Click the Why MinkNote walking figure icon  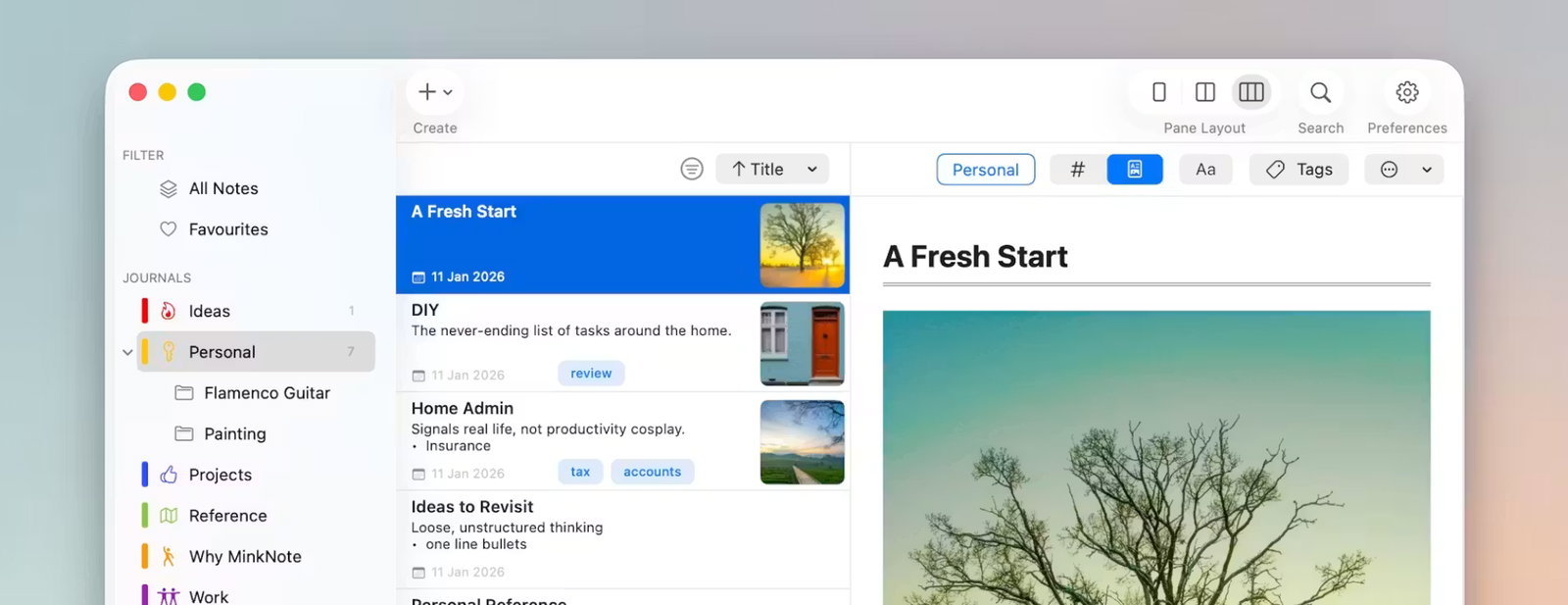(169, 556)
